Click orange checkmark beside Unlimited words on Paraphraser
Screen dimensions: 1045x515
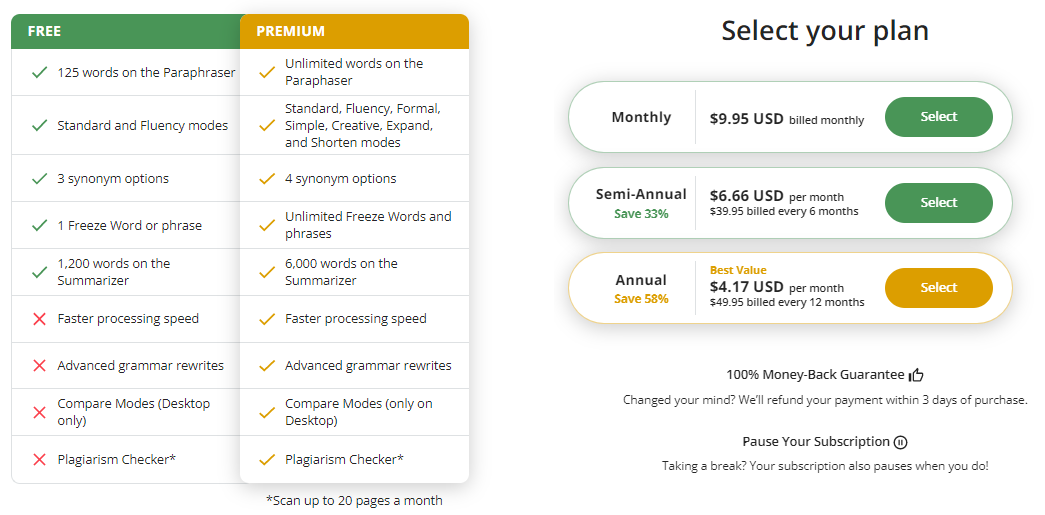pyautogui.click(x=267, y=72)
